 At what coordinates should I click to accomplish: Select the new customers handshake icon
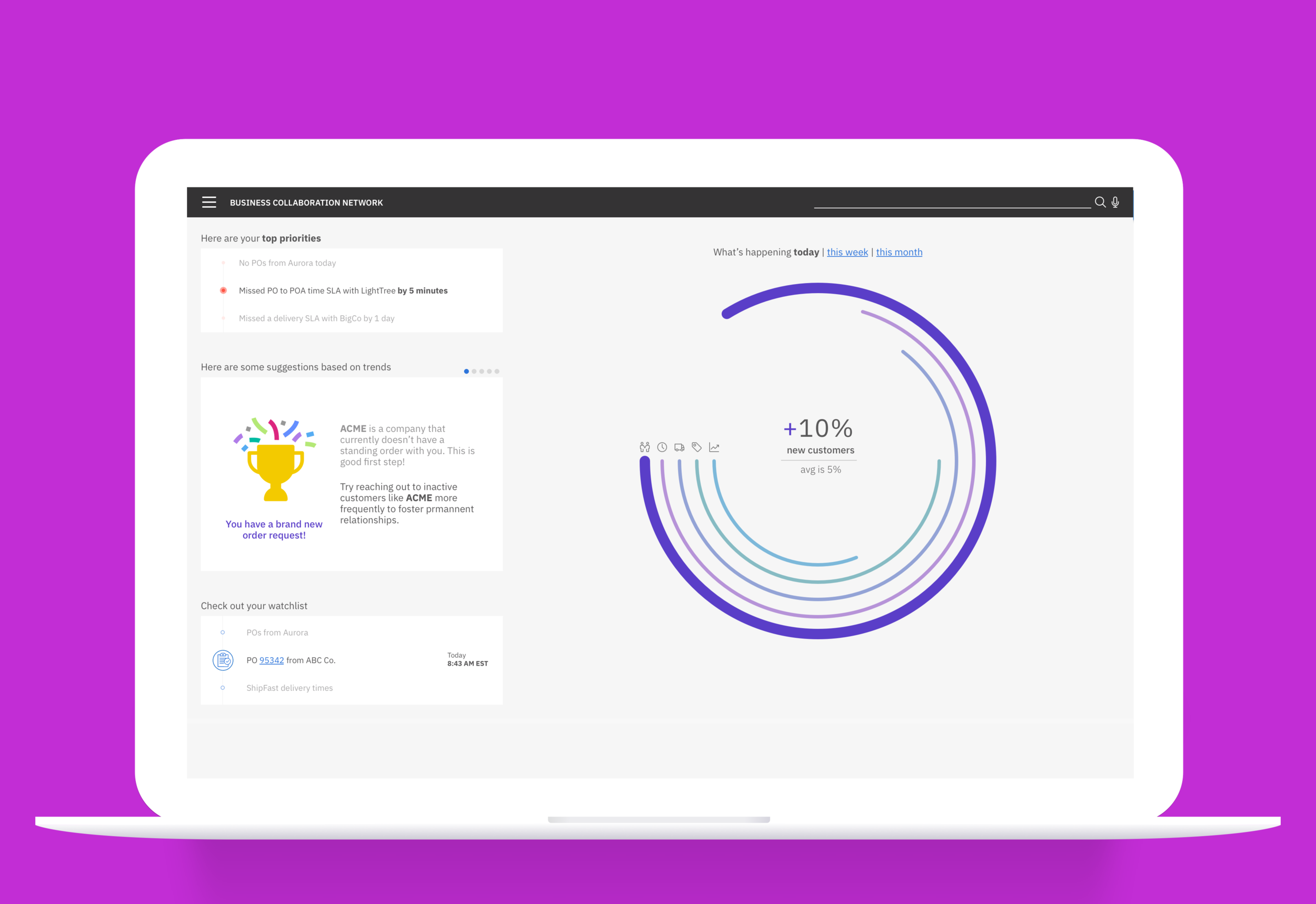coord(645,447)
